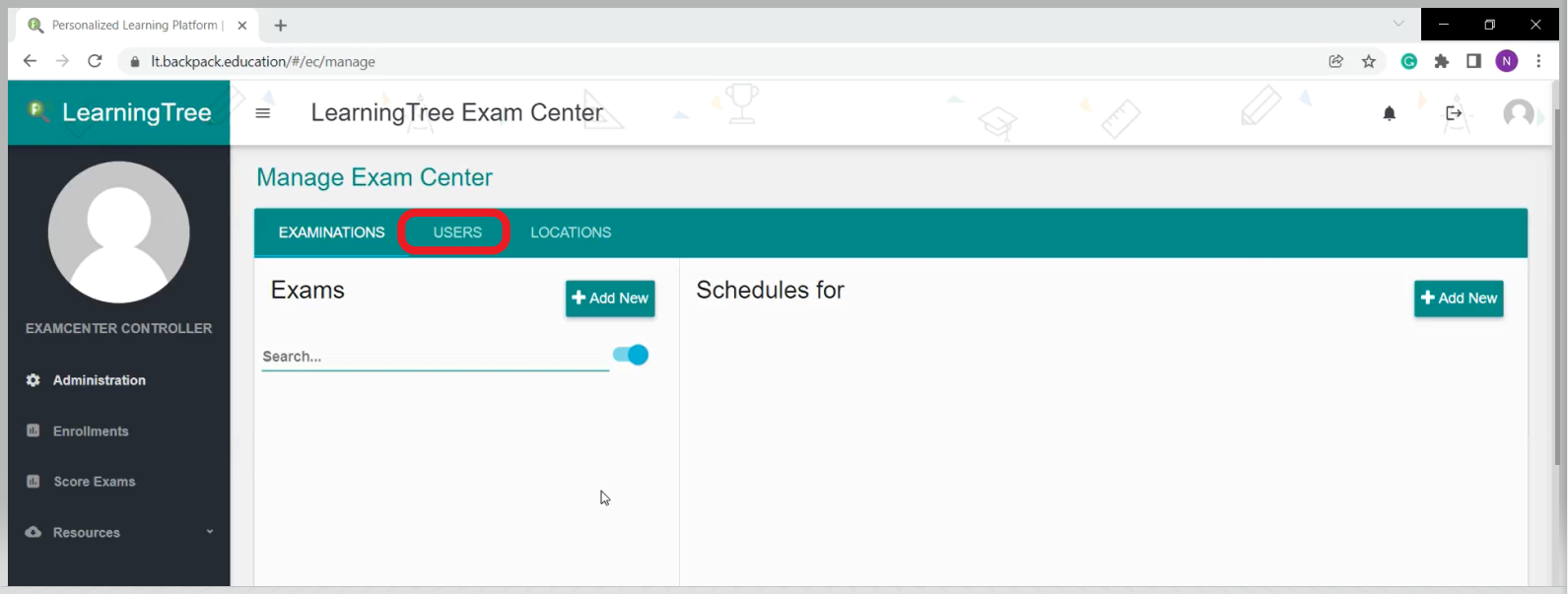Click the Resources cloud icon
Image resolution: width=1568 pixels, height=594 pixels.
pos(34,532)
